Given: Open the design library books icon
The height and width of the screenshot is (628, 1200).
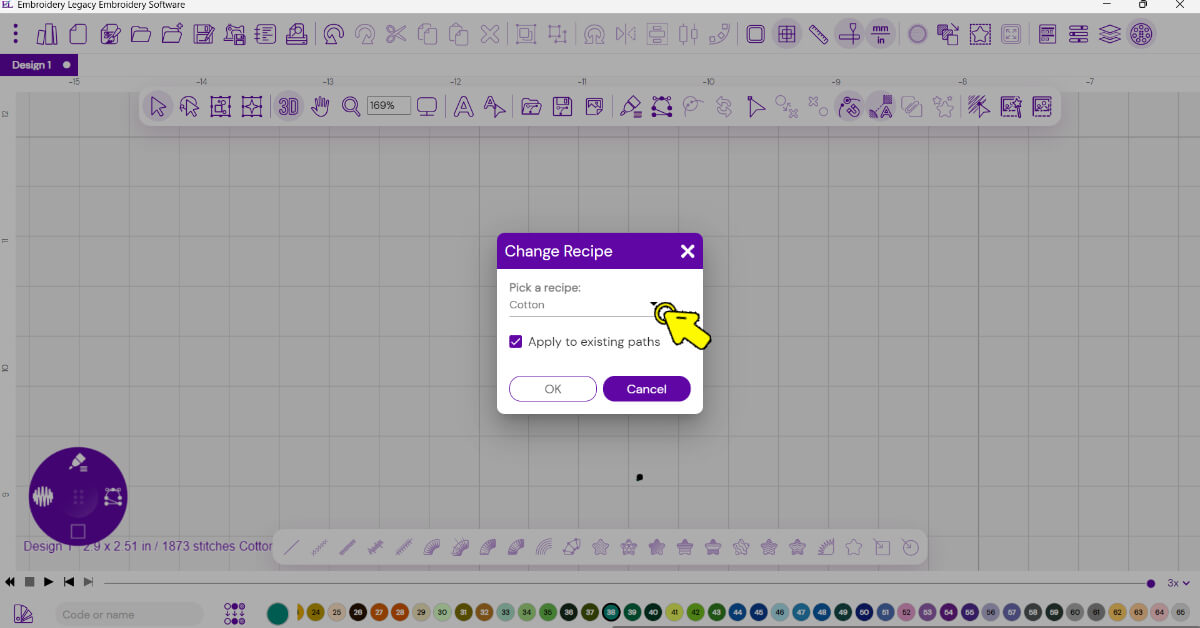Looking at the screenshot, I should (47, 34).
